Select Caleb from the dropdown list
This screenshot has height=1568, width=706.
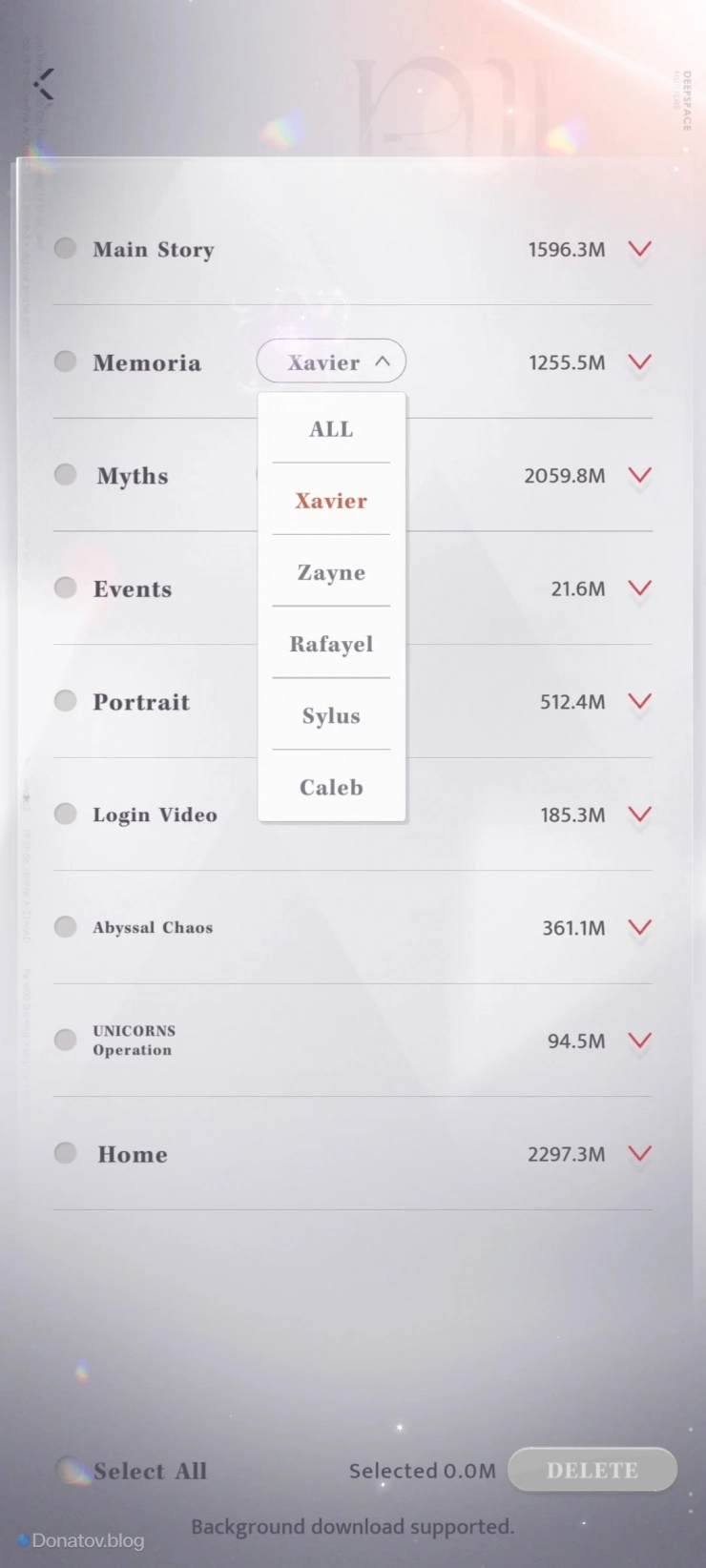331,787
